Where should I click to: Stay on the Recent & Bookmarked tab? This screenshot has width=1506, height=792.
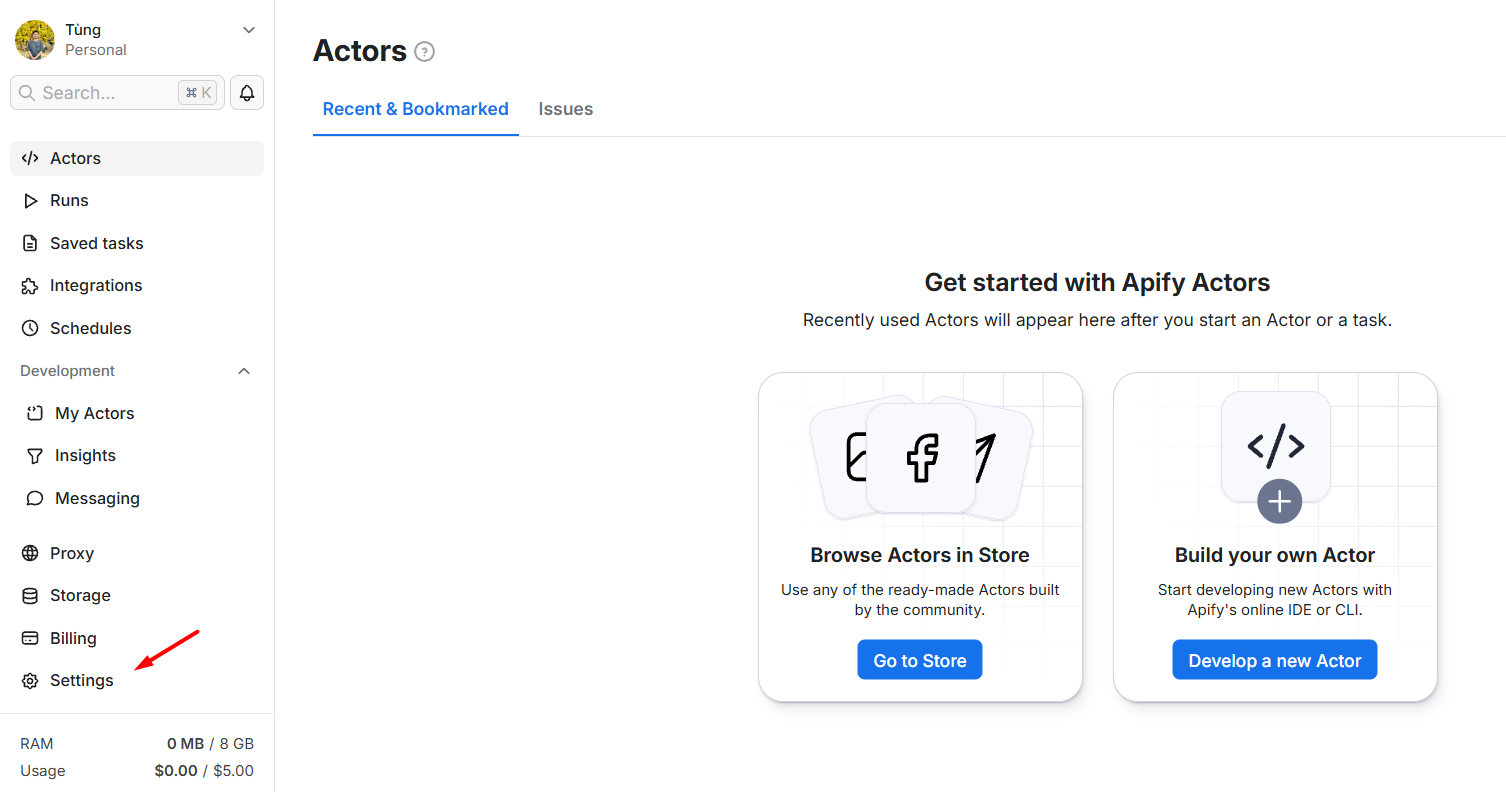415,109
